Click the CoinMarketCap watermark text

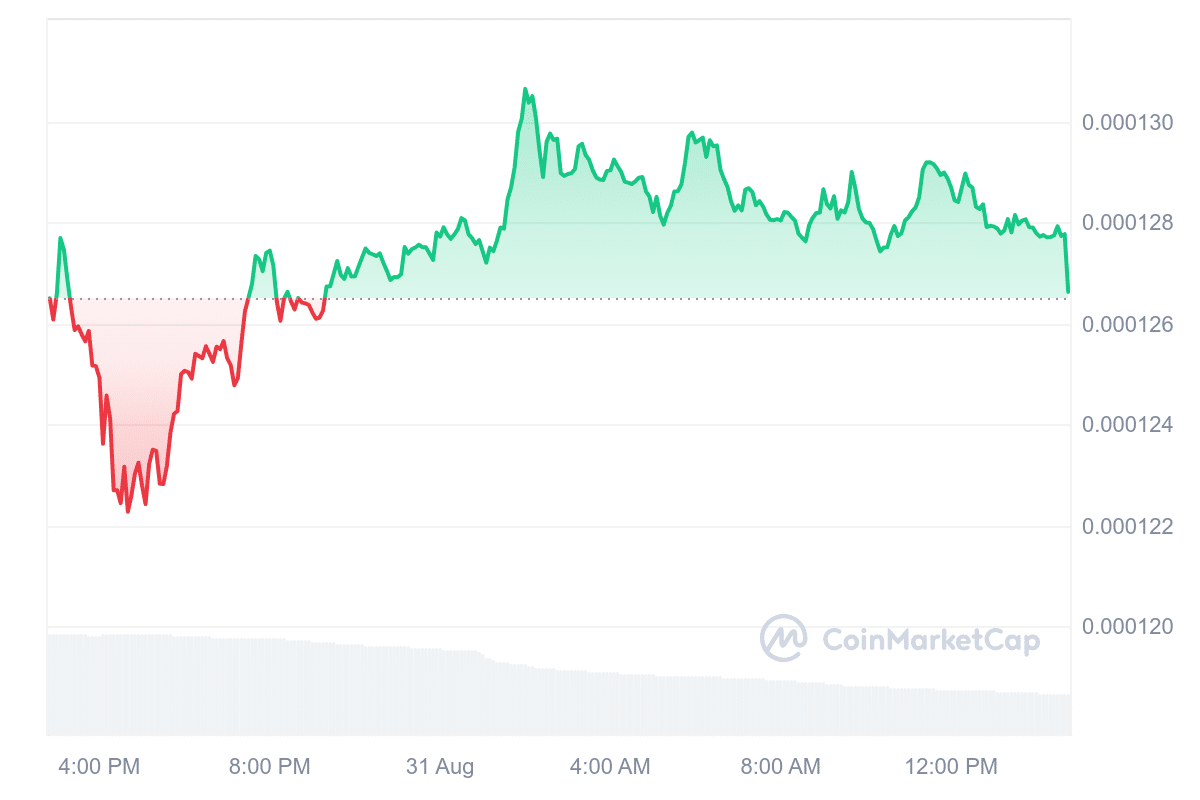[930, 640]
